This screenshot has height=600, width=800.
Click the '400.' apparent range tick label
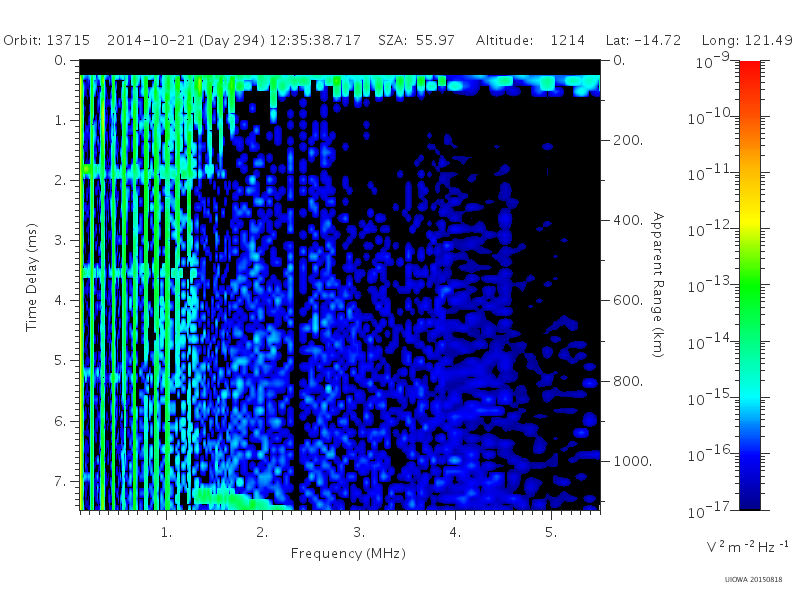coord(628,220)
